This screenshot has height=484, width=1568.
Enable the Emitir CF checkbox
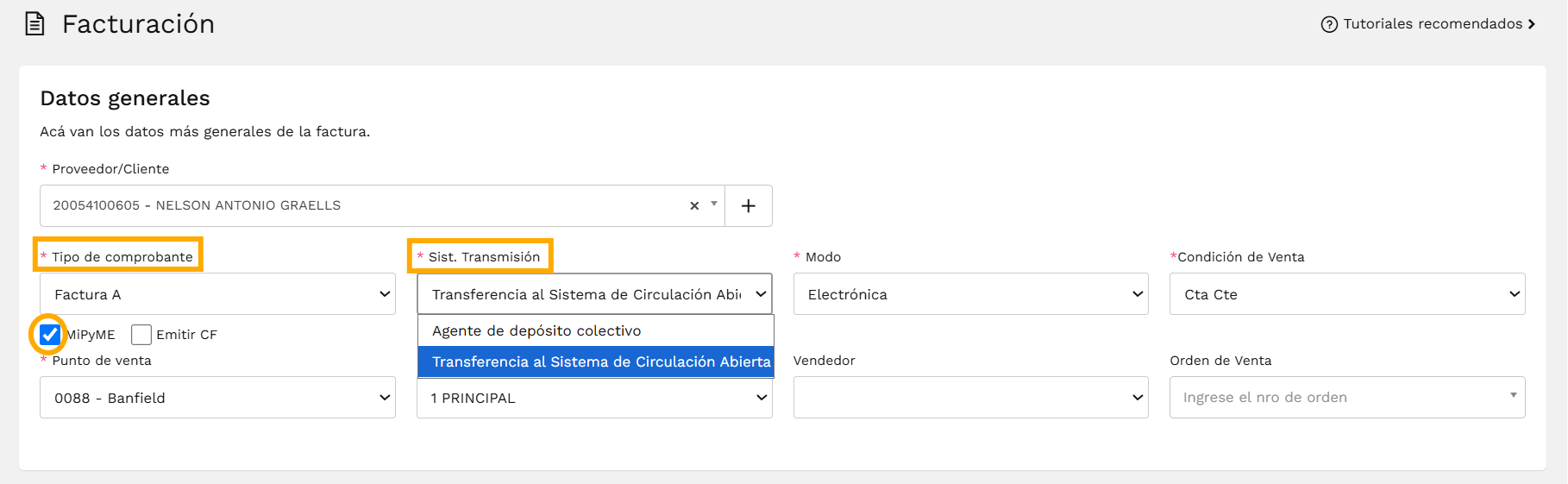point(141,335)
